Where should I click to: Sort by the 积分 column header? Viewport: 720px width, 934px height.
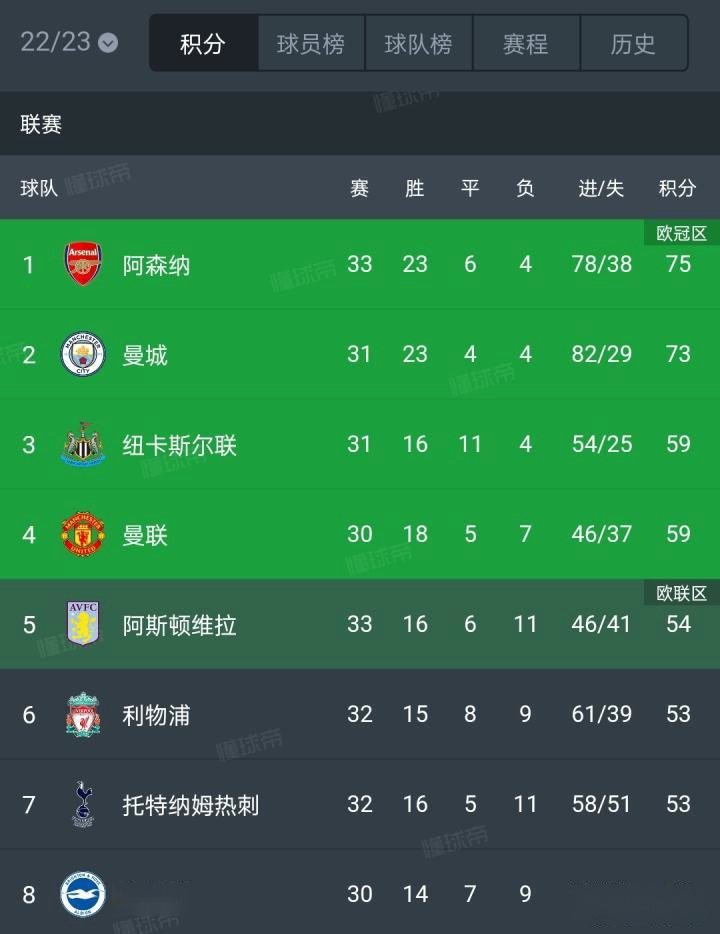coord(678,188)
